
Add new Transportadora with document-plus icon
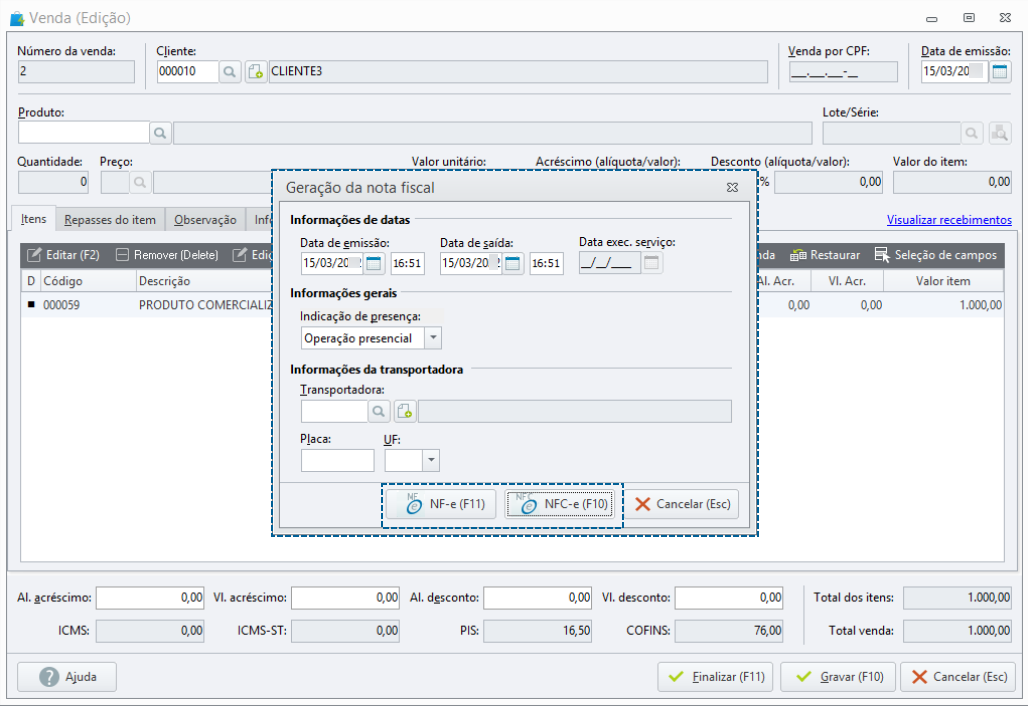(405, 411)
